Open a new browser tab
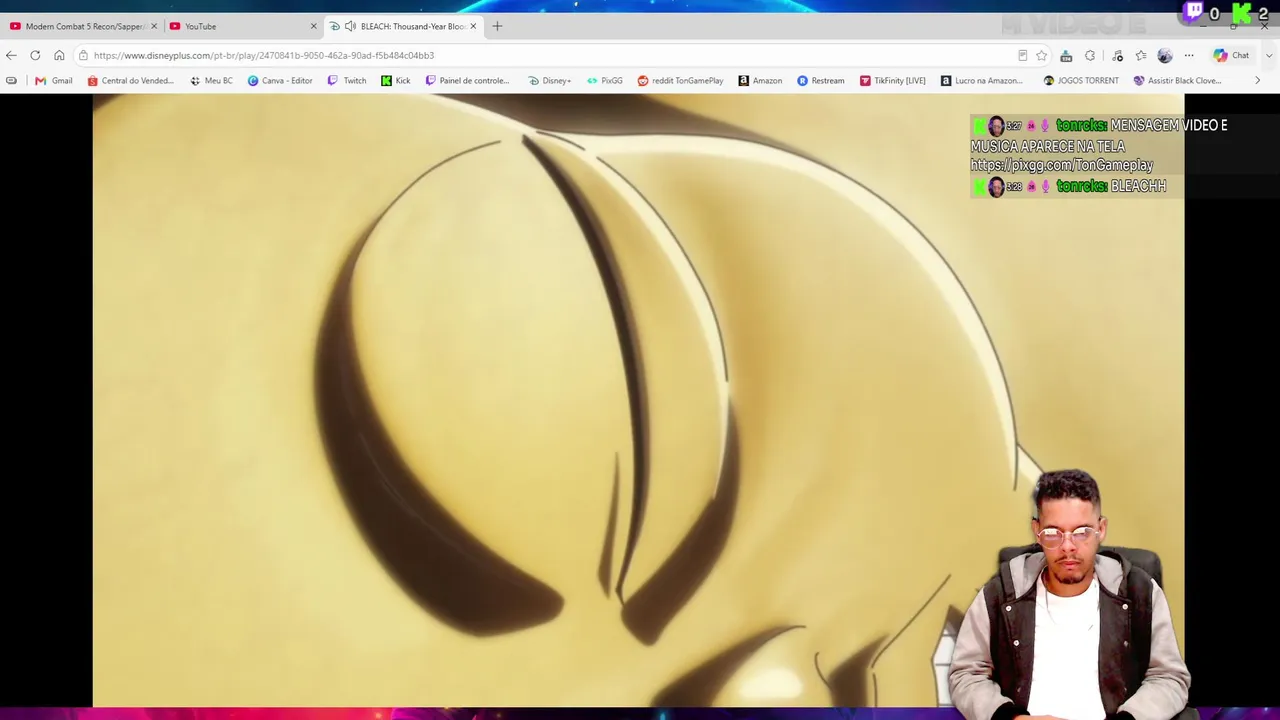Image resolution: width=1280 pixels, height=720 pixels. pos(497,26)
